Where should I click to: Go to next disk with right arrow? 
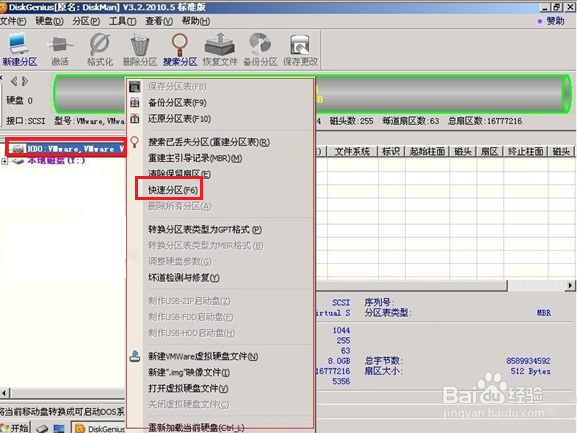coord(25,81)
